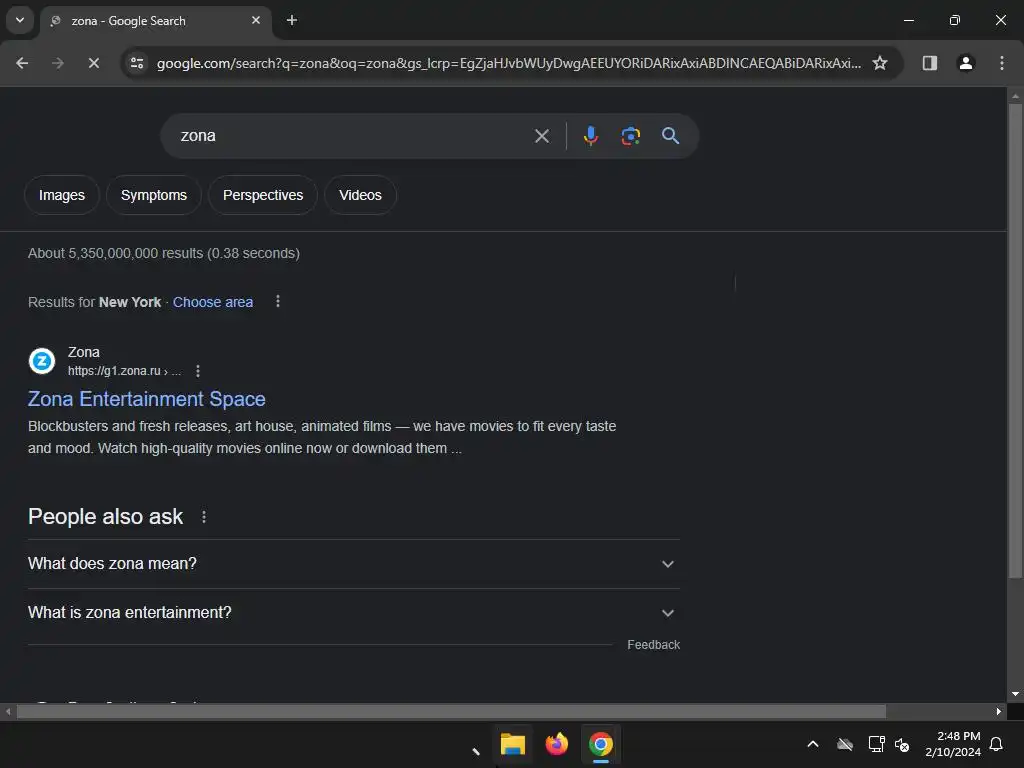This screenshot has height=768, width=1024.
Task: Open Chrome three-dot menu
Action: 1002,63
